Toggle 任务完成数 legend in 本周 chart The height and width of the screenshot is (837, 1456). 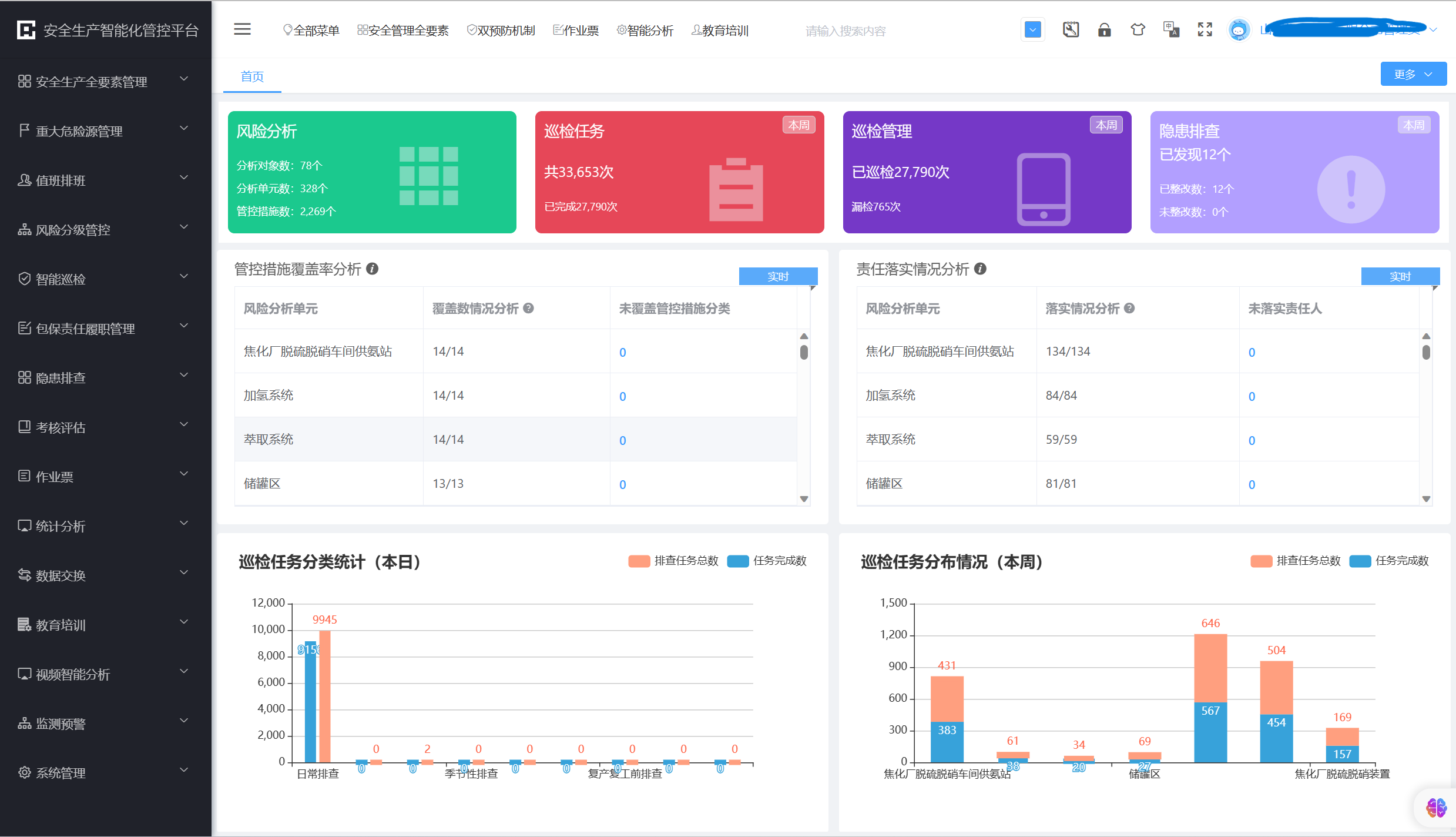coord(1389,561)
